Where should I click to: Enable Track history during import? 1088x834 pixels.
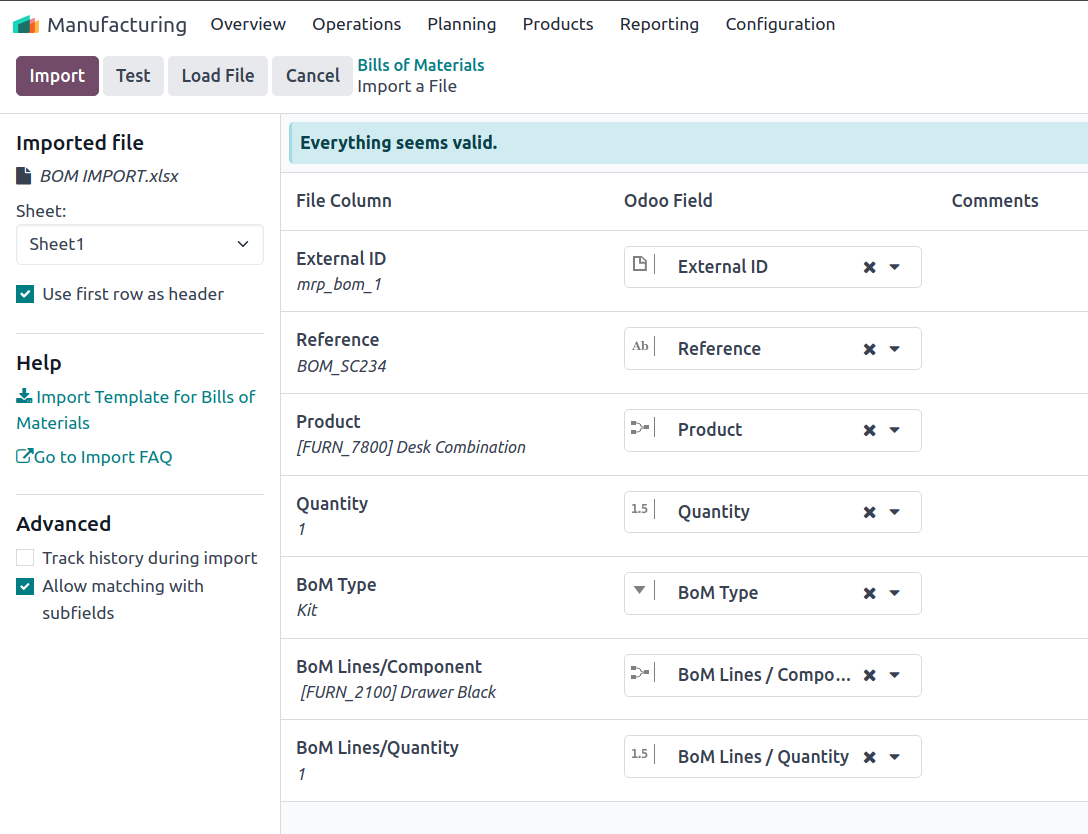point(25,558)
